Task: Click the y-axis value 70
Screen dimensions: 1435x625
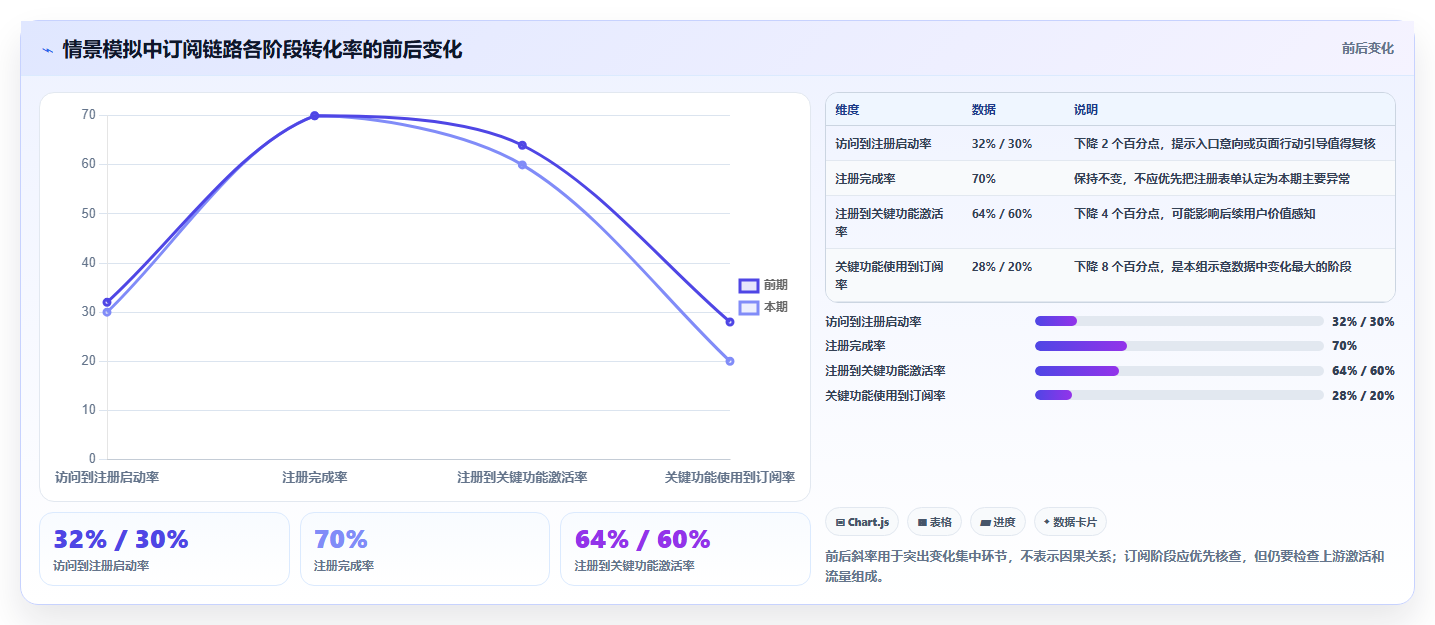Action: (x=89, y=115)
